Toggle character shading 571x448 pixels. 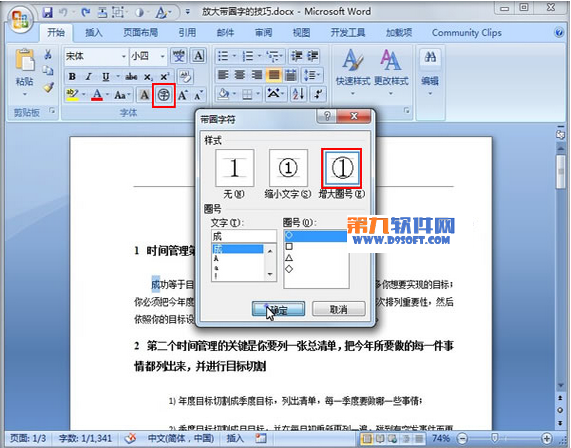(x=144, y=95)
